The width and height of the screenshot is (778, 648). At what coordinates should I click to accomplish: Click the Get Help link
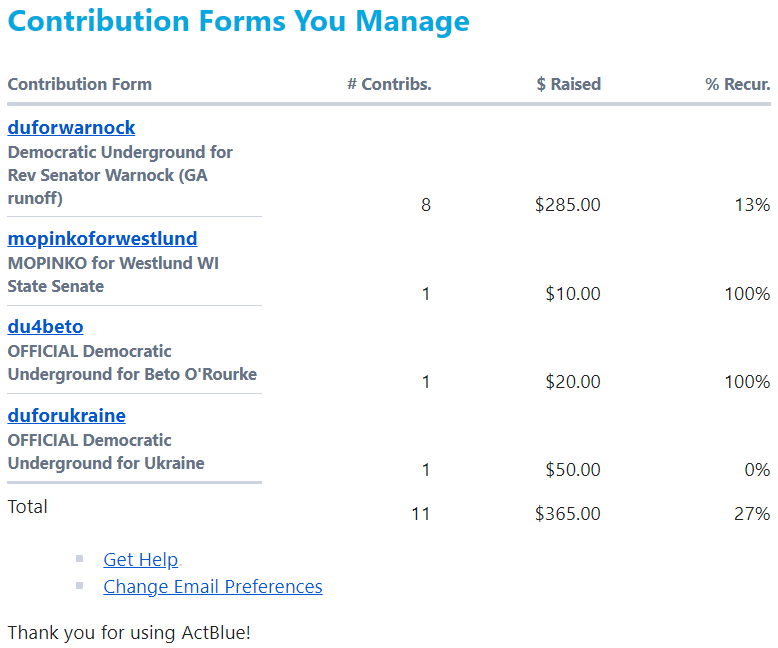coord(140,560)
